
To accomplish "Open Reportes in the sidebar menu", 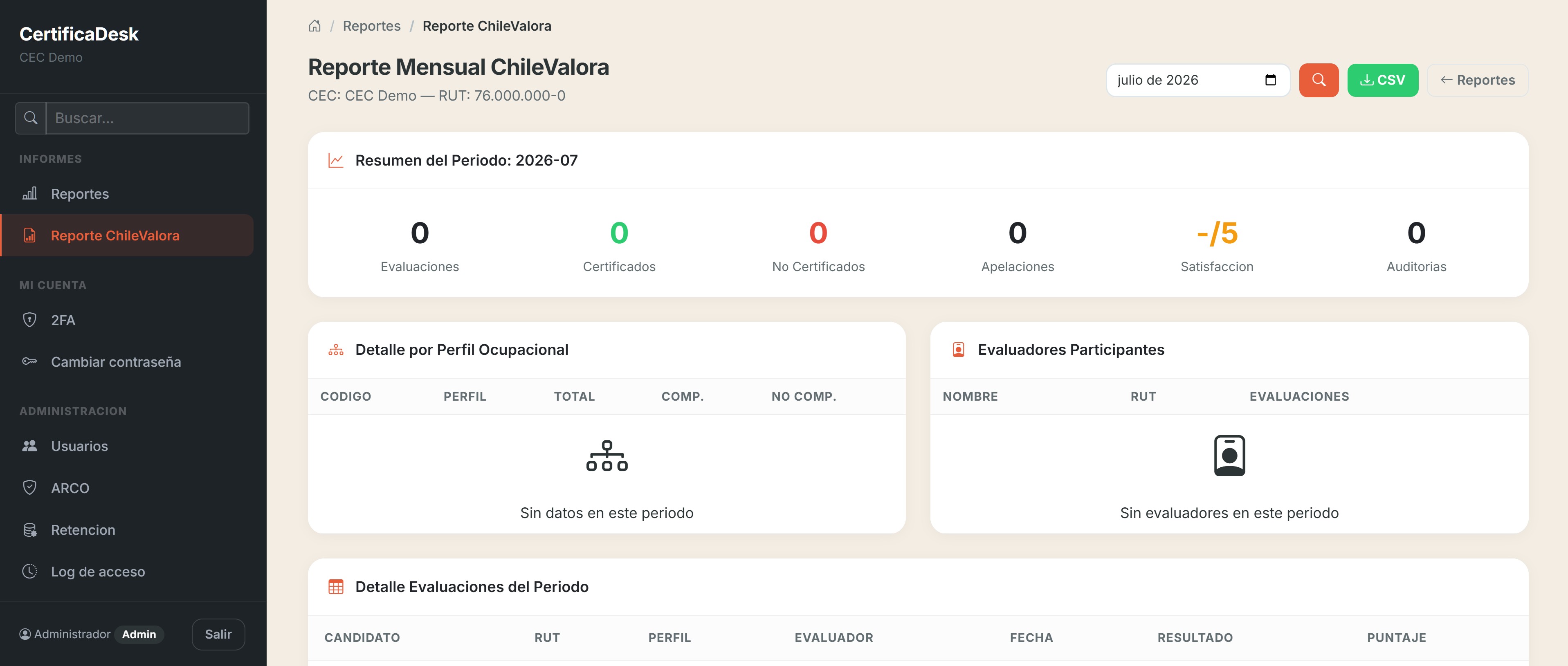I will click(127, 194).
